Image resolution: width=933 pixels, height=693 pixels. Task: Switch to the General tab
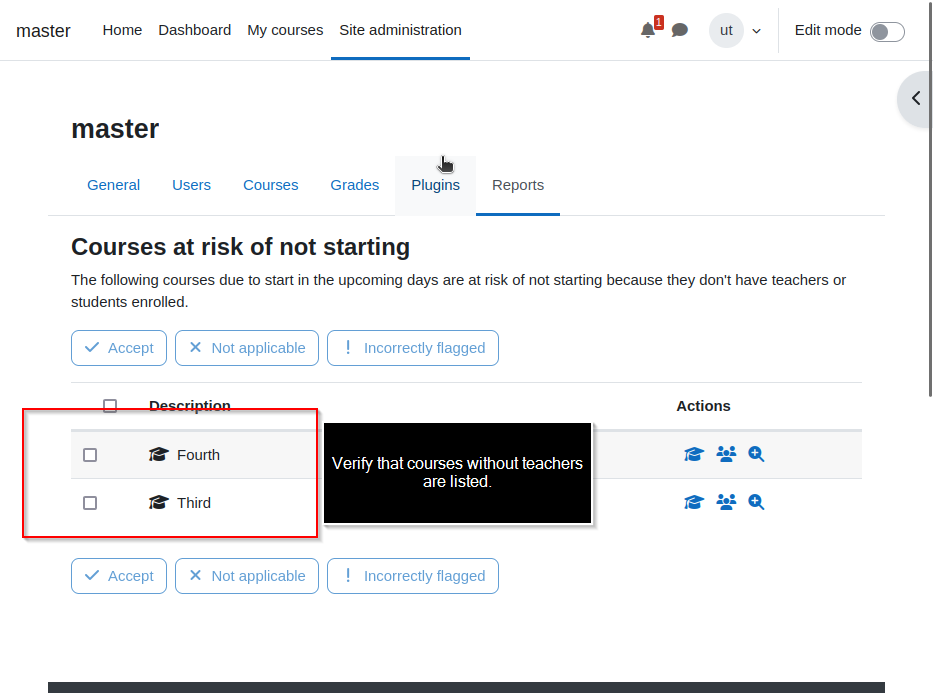(x=114, y=185)
